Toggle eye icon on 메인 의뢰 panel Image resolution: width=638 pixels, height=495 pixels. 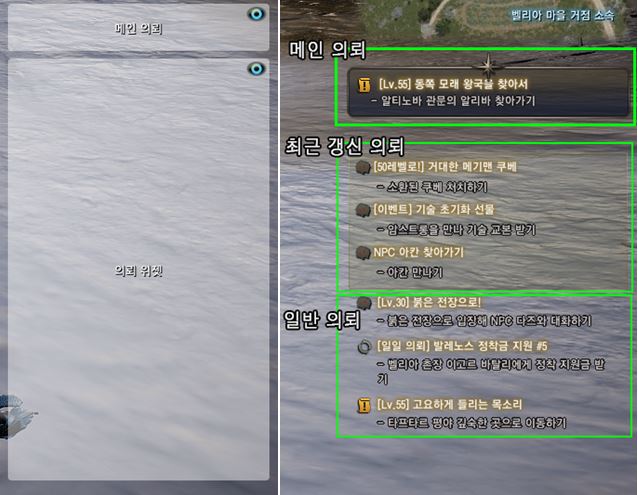point(256,15)
